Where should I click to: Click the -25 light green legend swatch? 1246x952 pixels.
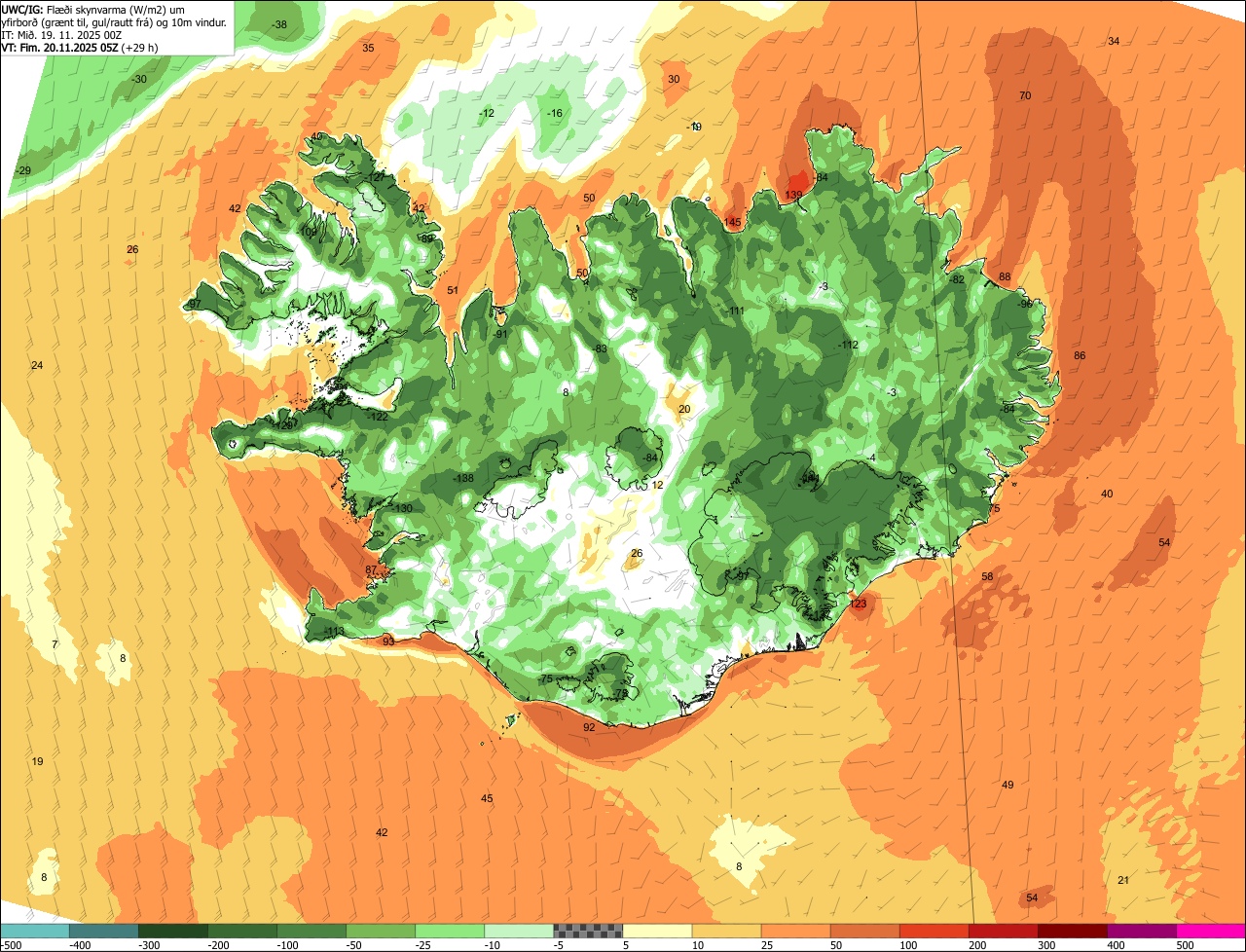(x=450, y=931)
